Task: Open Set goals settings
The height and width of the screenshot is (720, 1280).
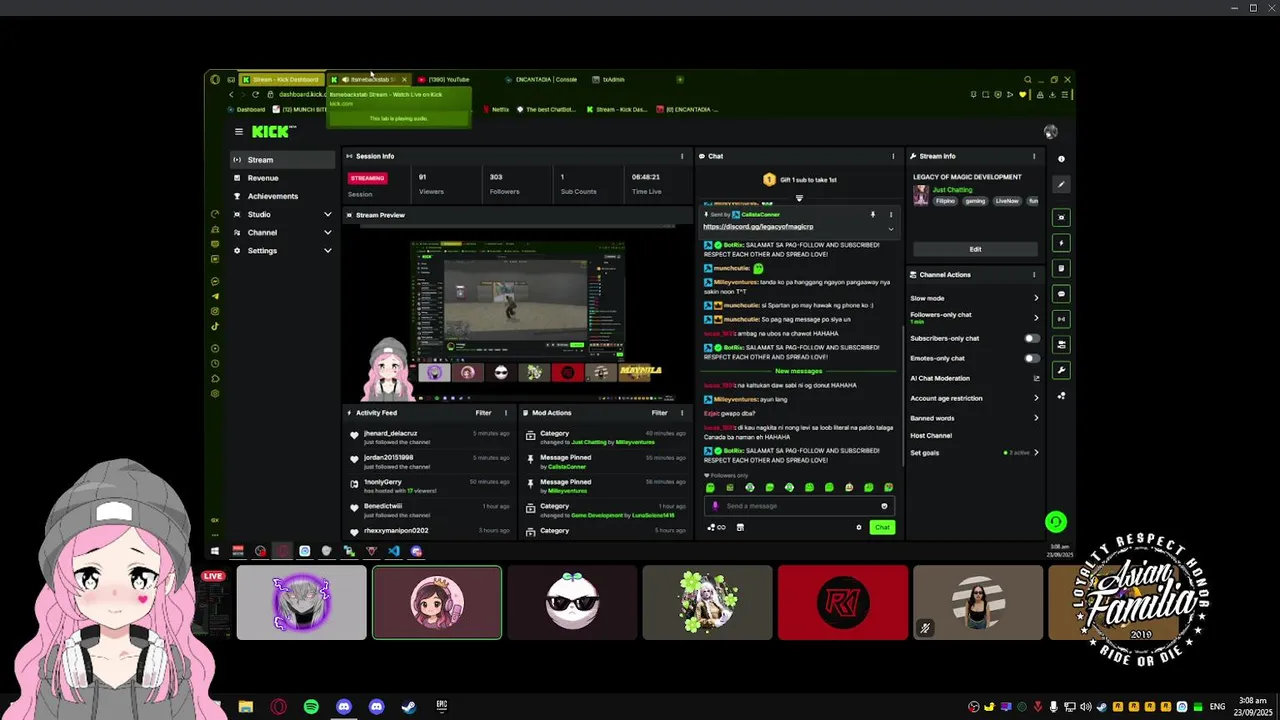Action: pos(975,453)
